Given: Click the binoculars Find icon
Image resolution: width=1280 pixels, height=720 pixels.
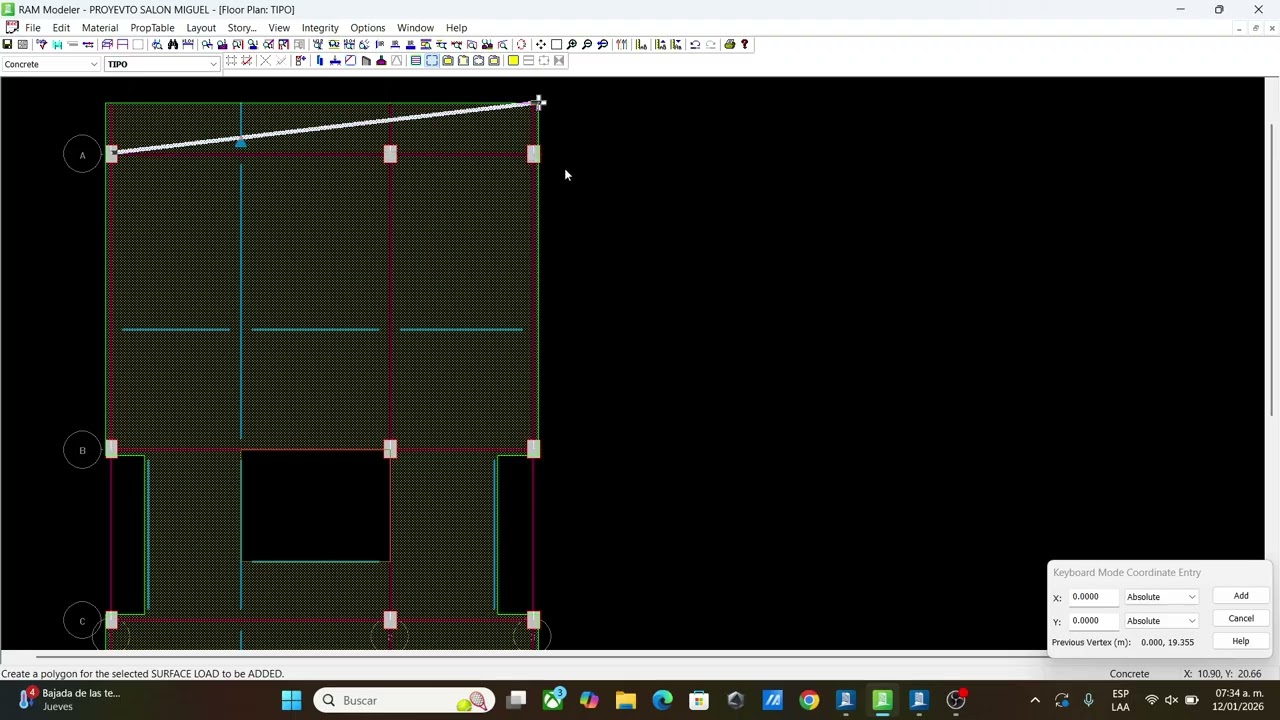Looking at the screenshot, I should pos(173,44).
